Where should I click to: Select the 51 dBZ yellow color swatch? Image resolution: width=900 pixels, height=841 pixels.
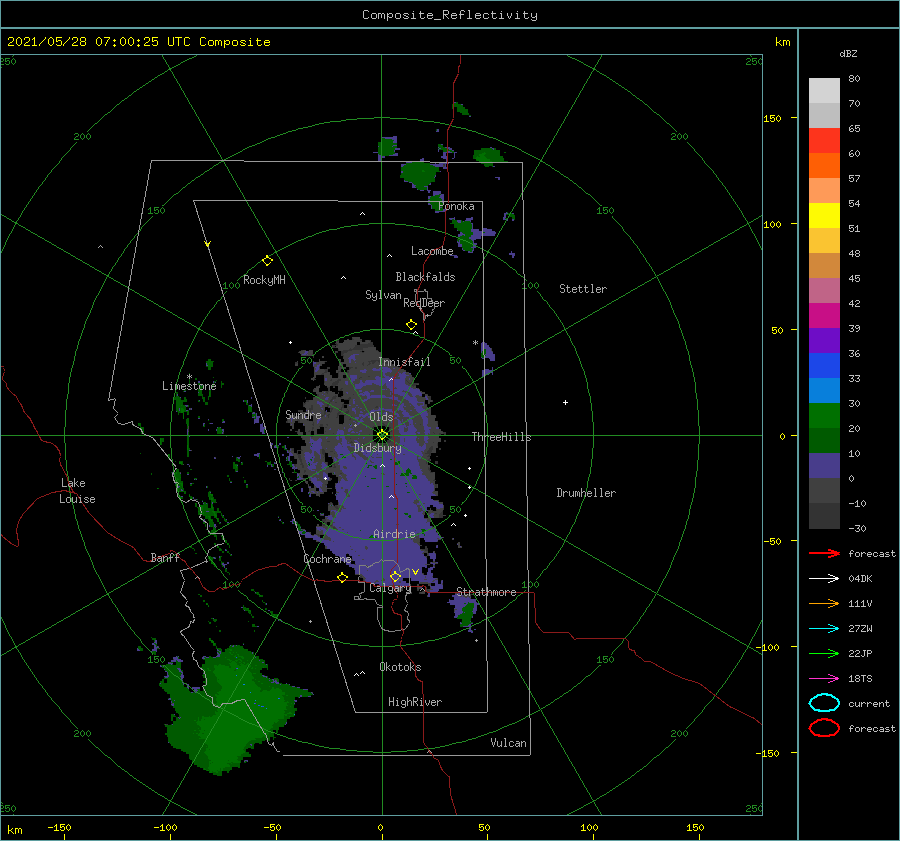click(x=824, y=216)
